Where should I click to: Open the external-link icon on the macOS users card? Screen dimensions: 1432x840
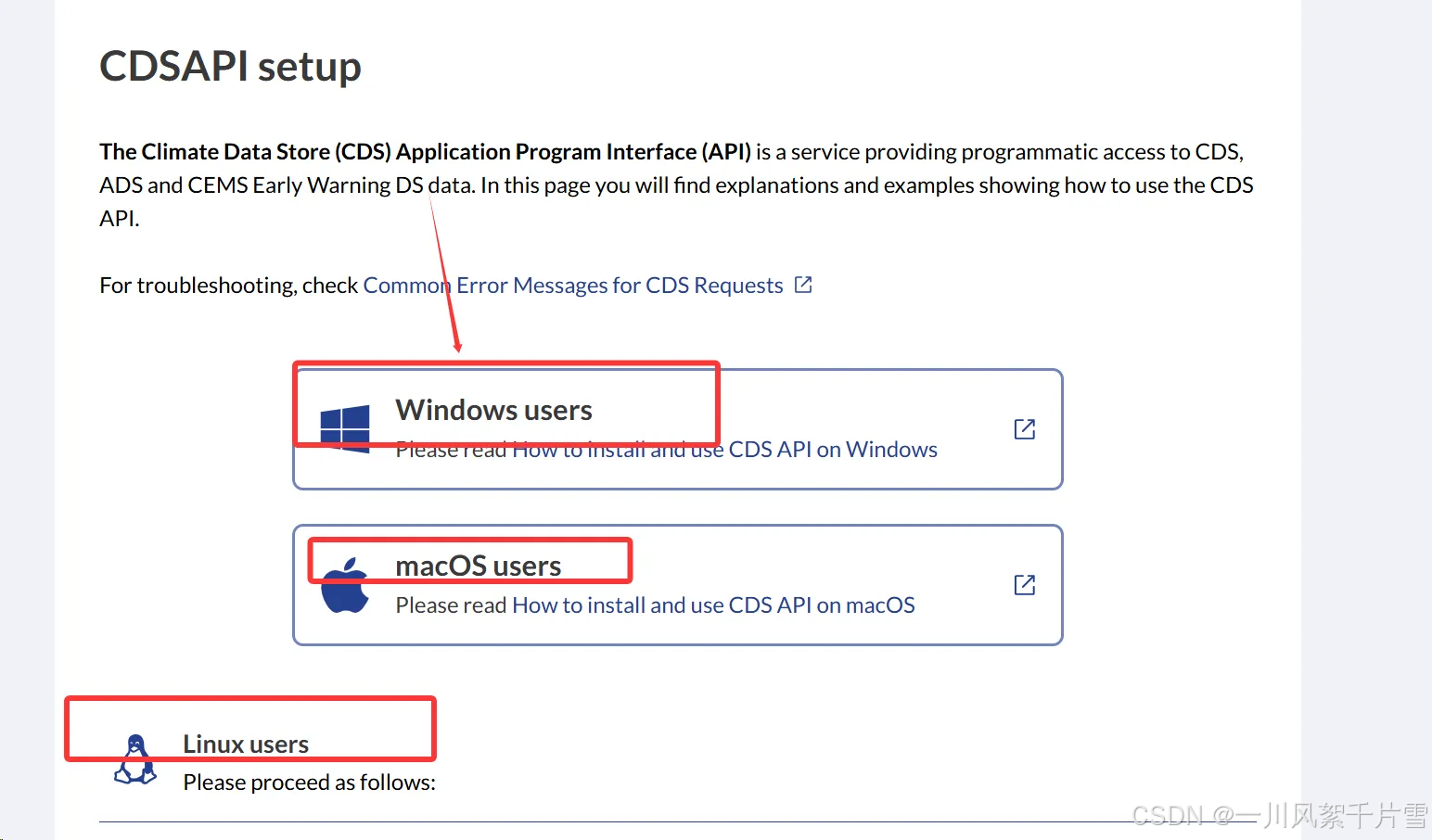(1023, 584)
